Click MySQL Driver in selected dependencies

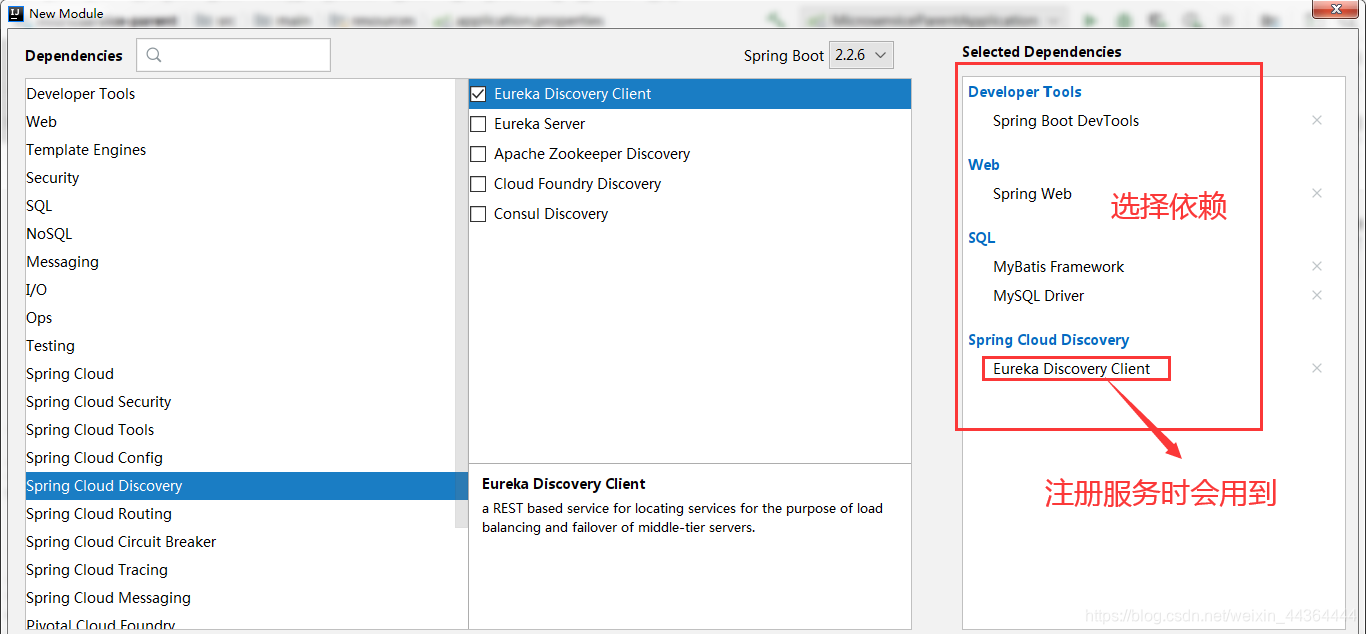[1038, 296]
